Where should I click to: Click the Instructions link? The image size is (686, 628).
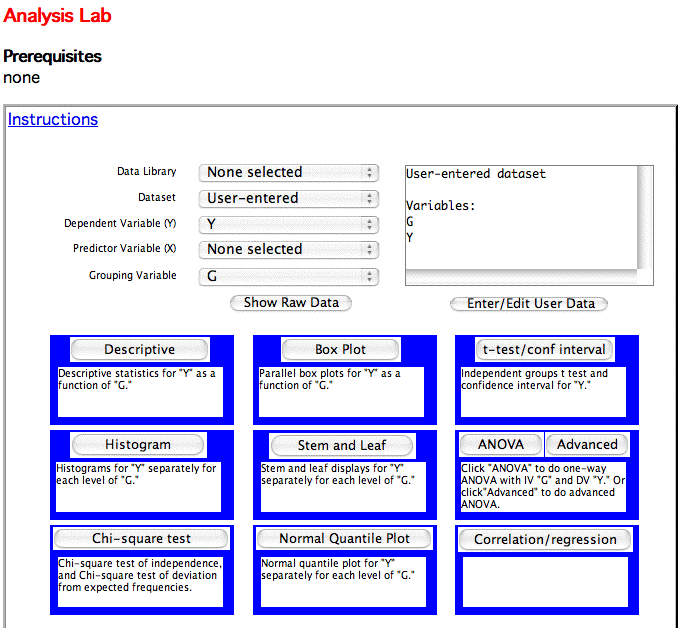click(x=53, y=120)
